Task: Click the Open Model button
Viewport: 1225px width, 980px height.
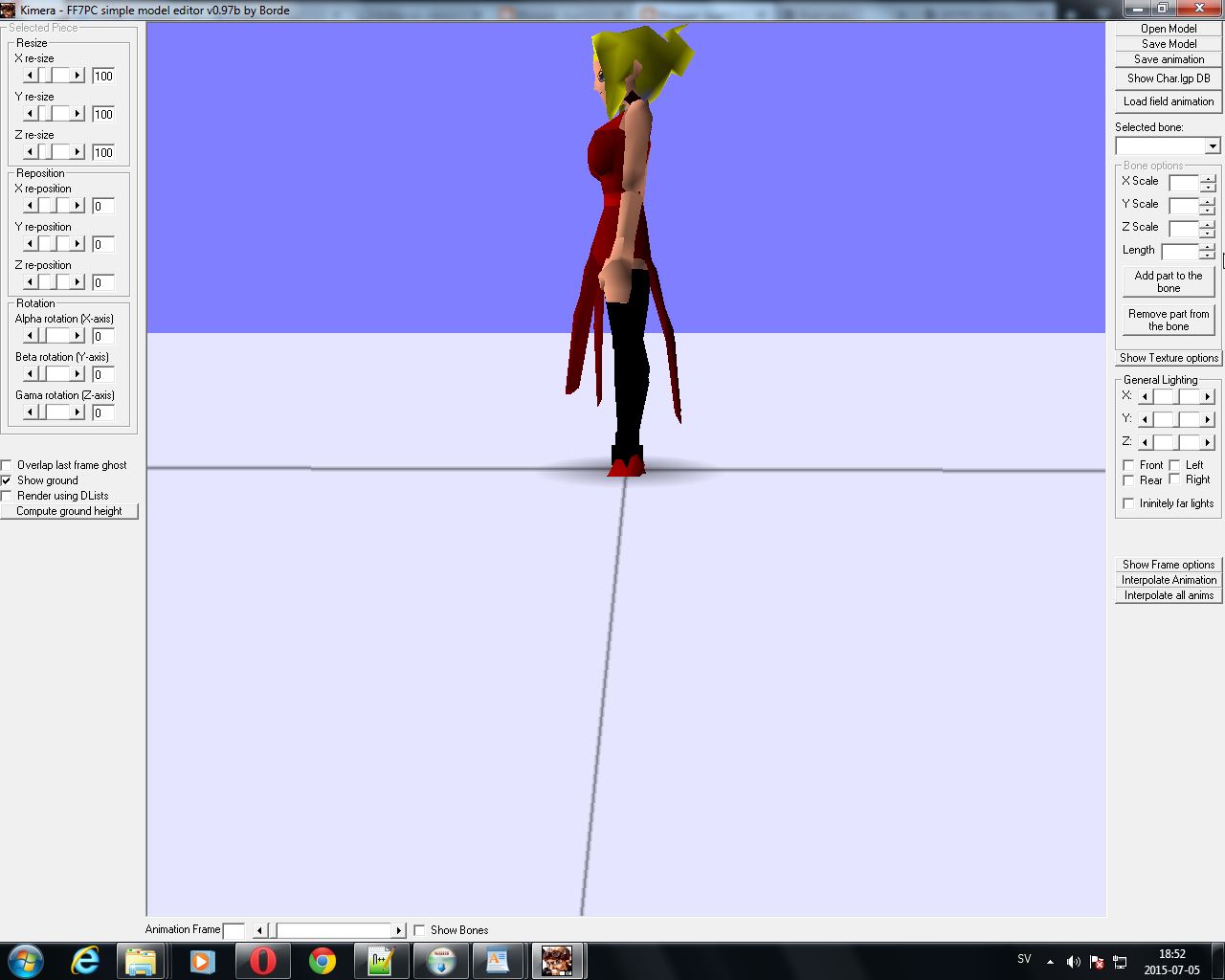Action: [x=1169, y=29]
